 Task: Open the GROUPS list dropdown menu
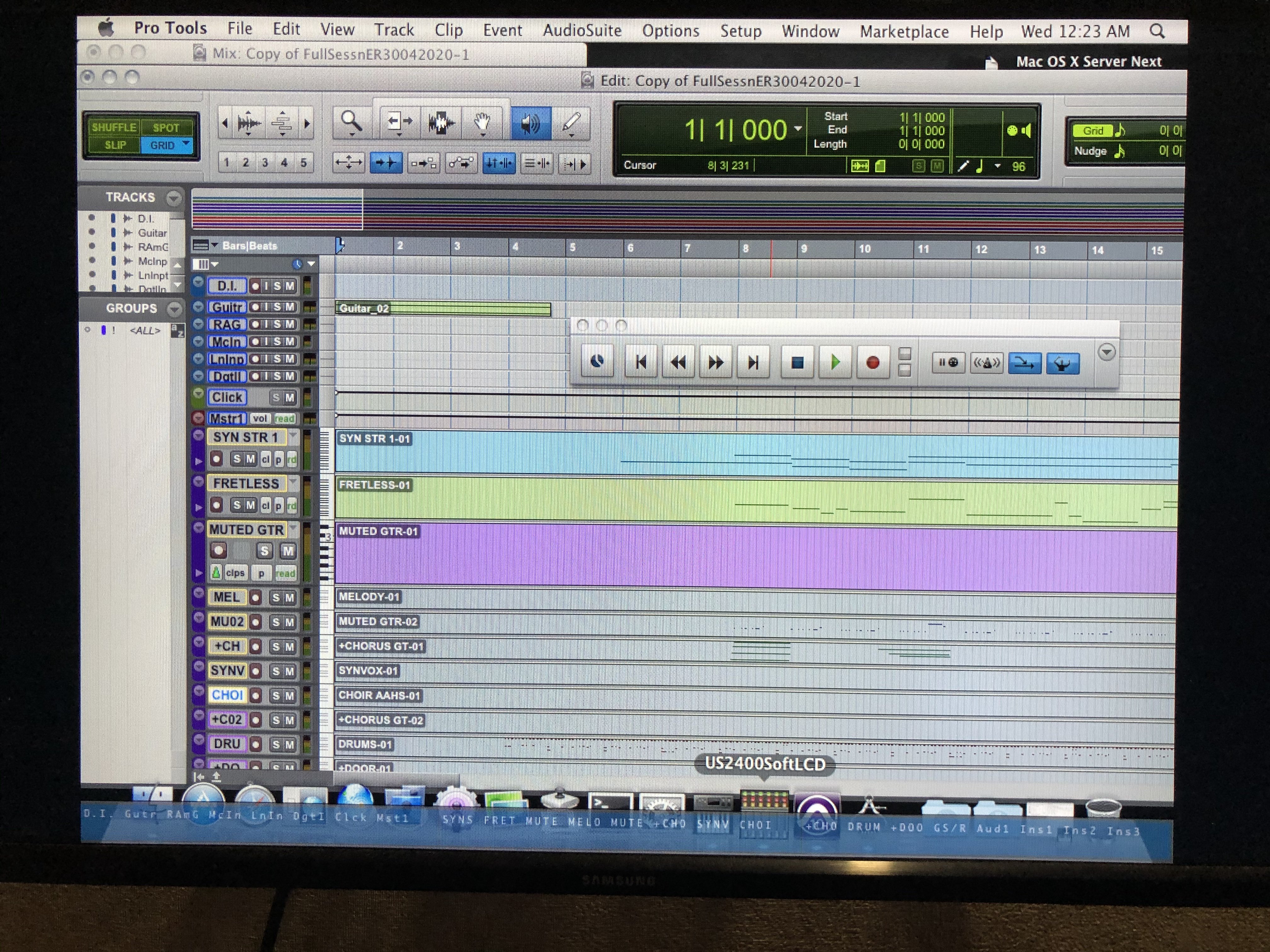pyautogui.click(x=173, y=309)
